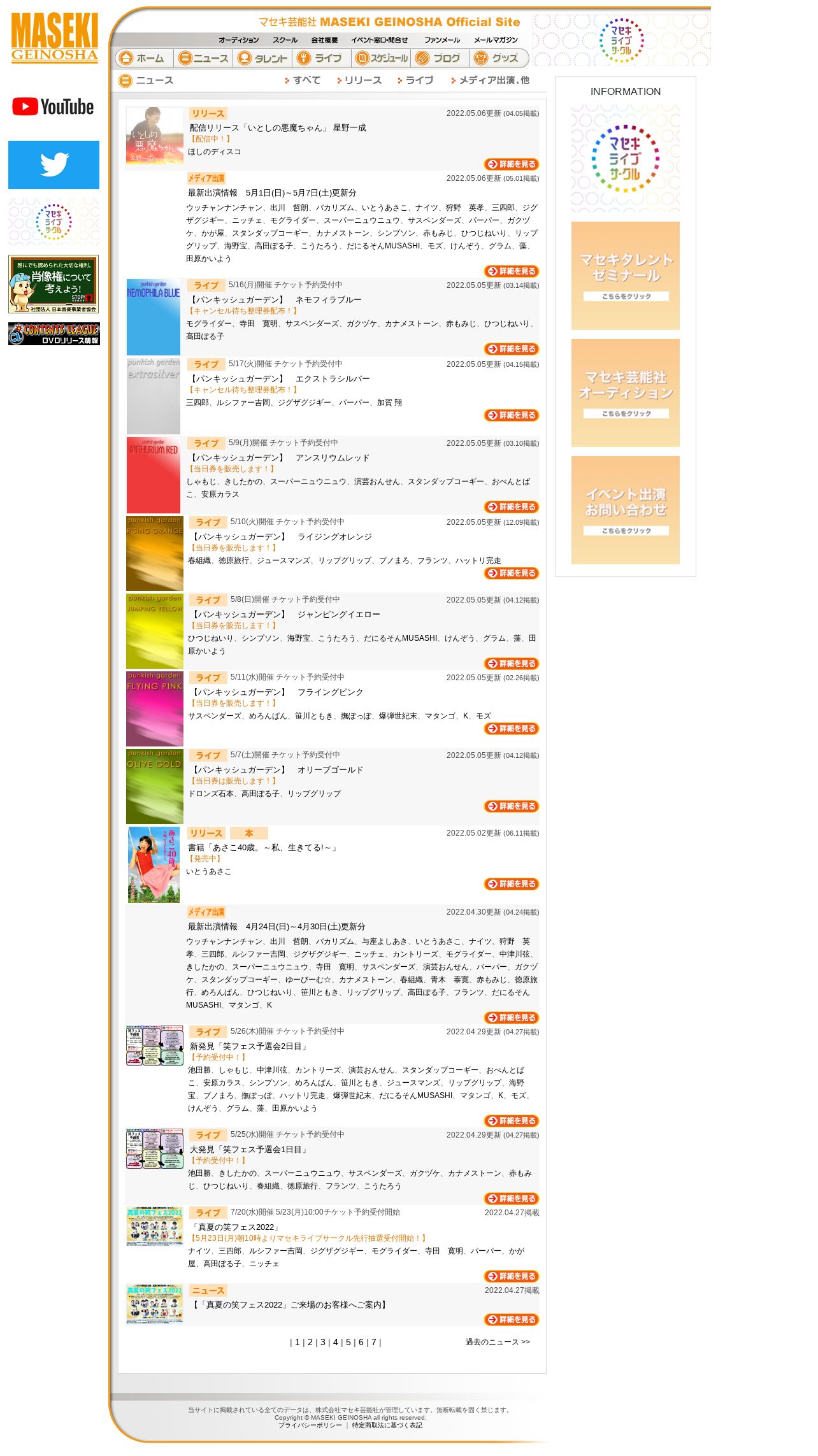Filter news by リリース
This screenshot has width=818, height=1456.
coord(359,80)
